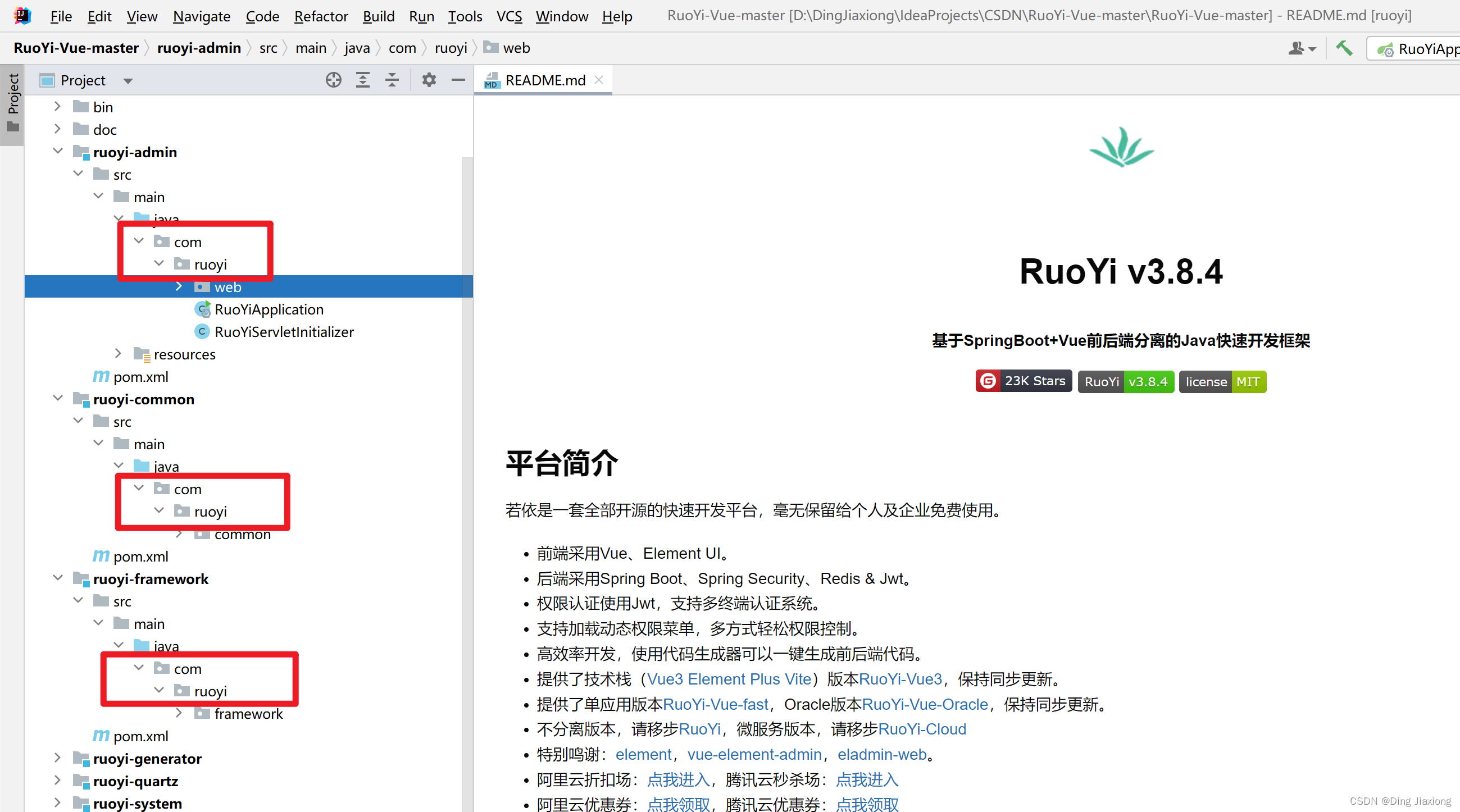
Task: Click the web package icon in breadcrumb
Action: [490, 48]
